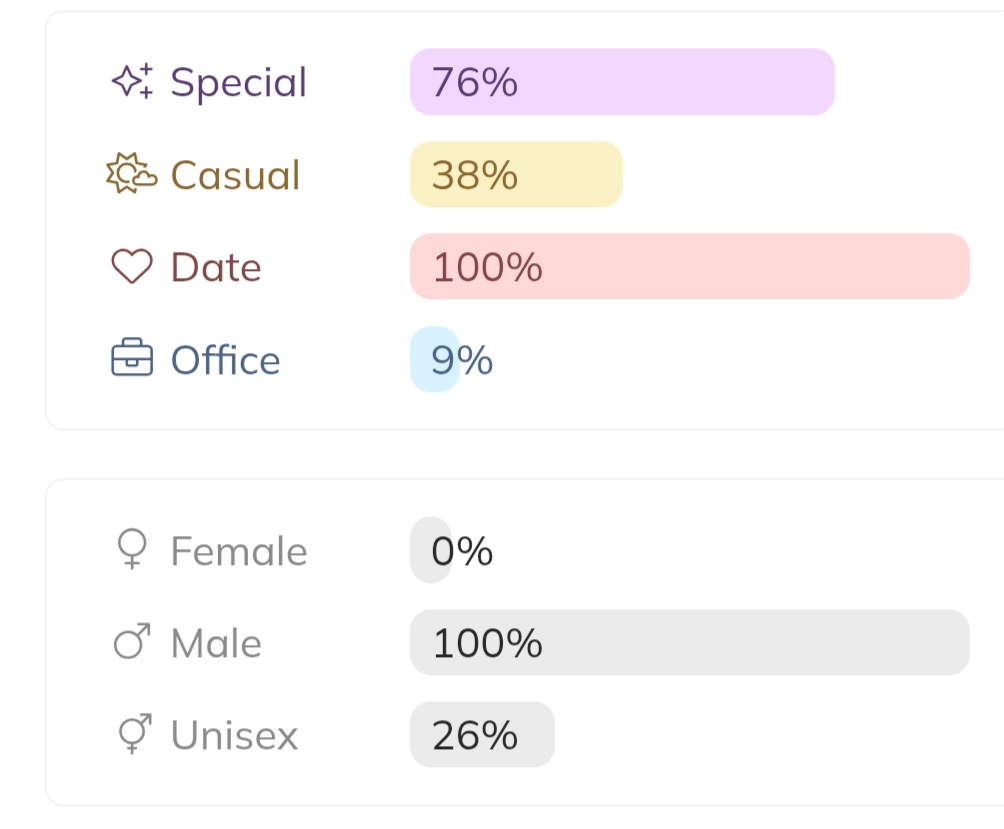
Task: Select the Female gender label
Action: 238,551
